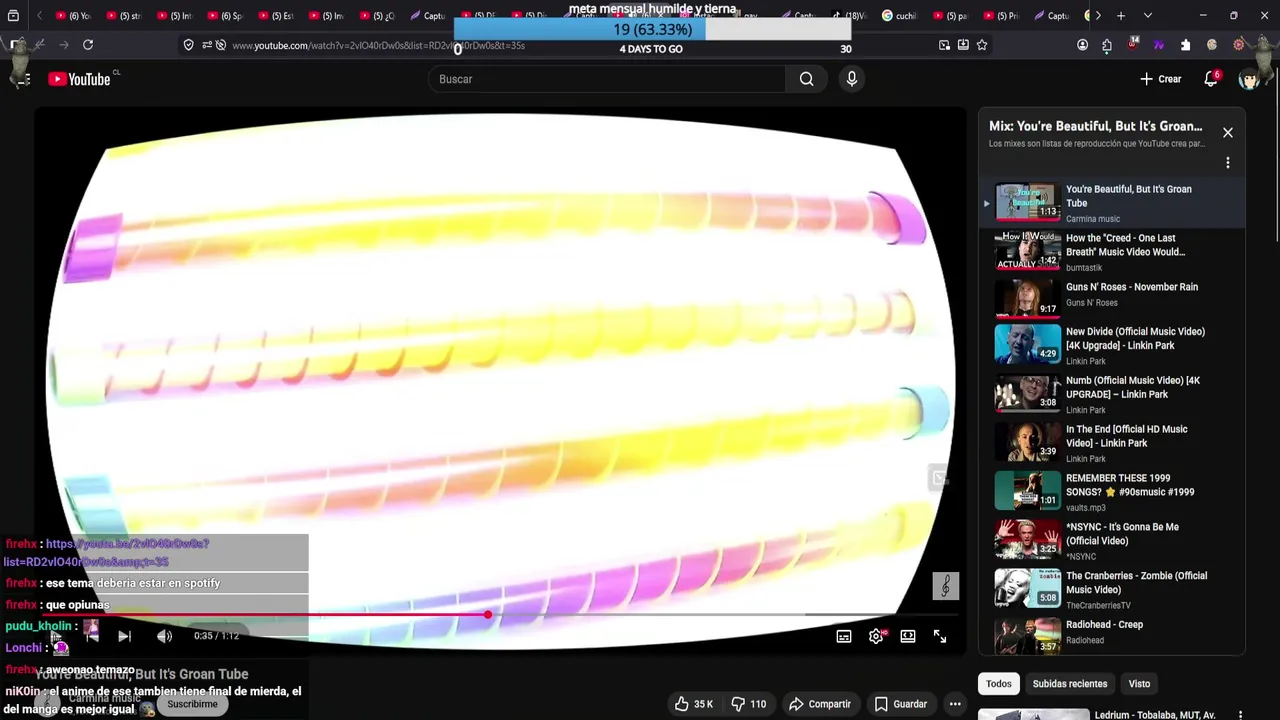Viewport: 1280px width, 720px height.
Task: Select 'New Divide (Official Music Video)' title
Action: 1135,338
